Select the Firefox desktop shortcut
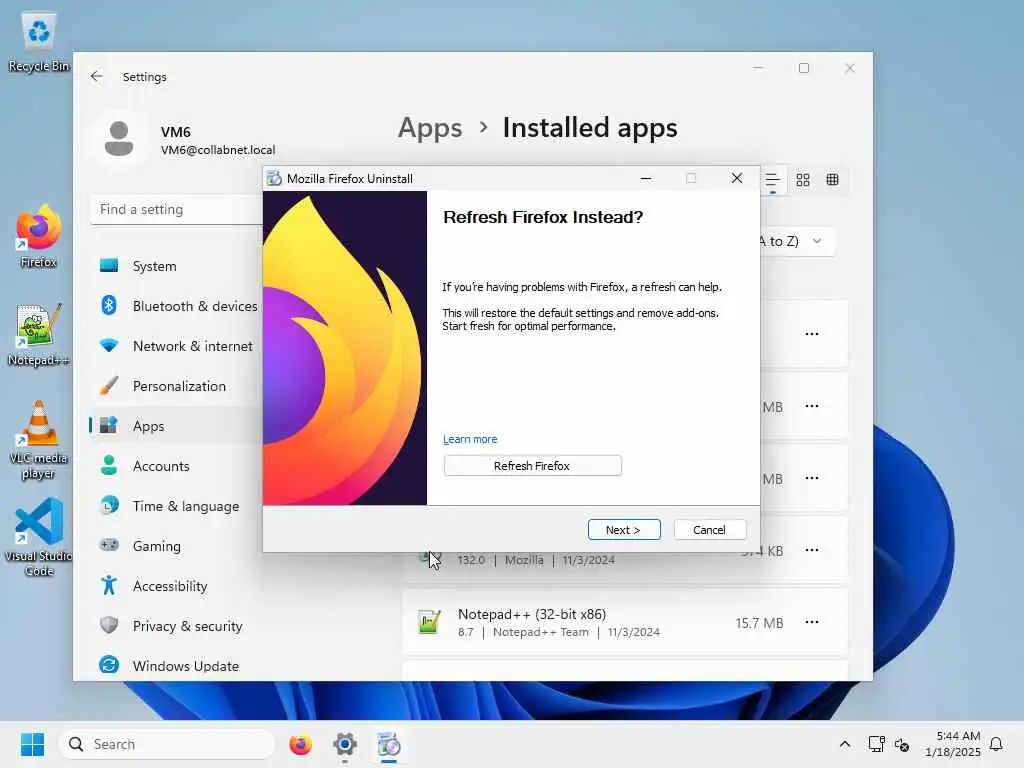The image size is (1024, 768). pyautogui.click(x=39, y=236)
